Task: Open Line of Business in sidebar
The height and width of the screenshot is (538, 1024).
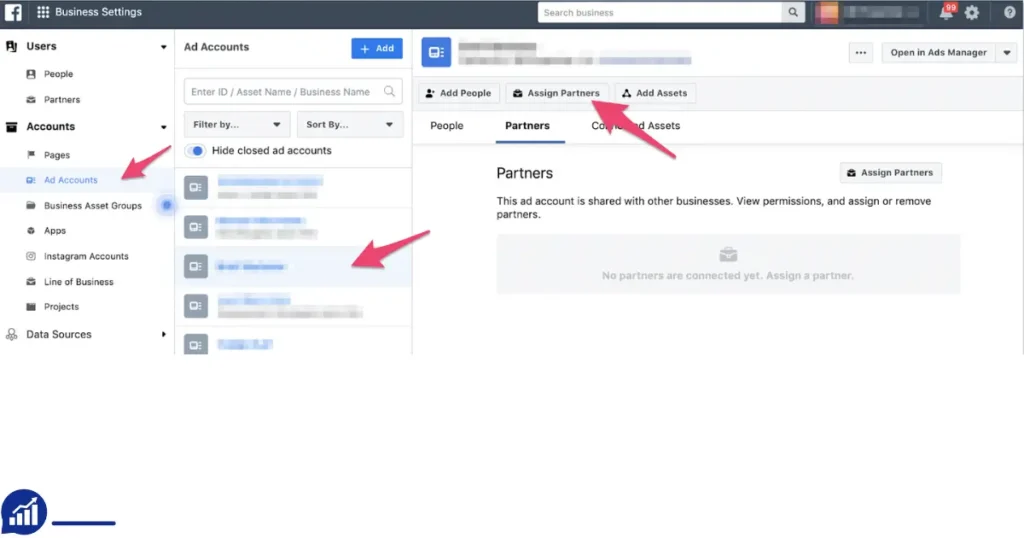Action: tap(78, 282)
